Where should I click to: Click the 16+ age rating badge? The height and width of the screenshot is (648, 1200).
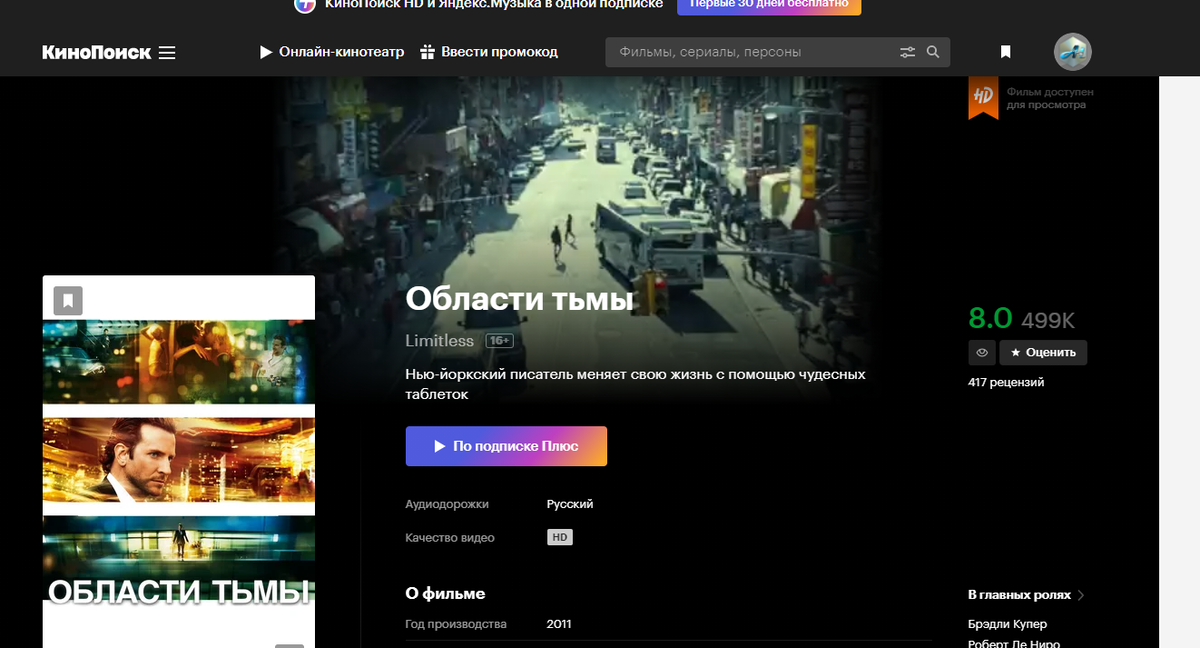(500, 340)
